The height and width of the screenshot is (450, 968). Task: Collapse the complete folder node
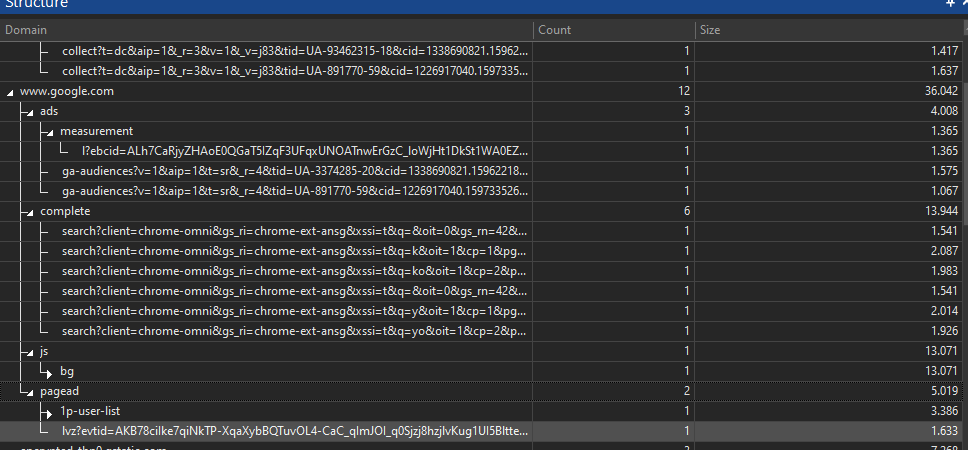coord(29,211)
